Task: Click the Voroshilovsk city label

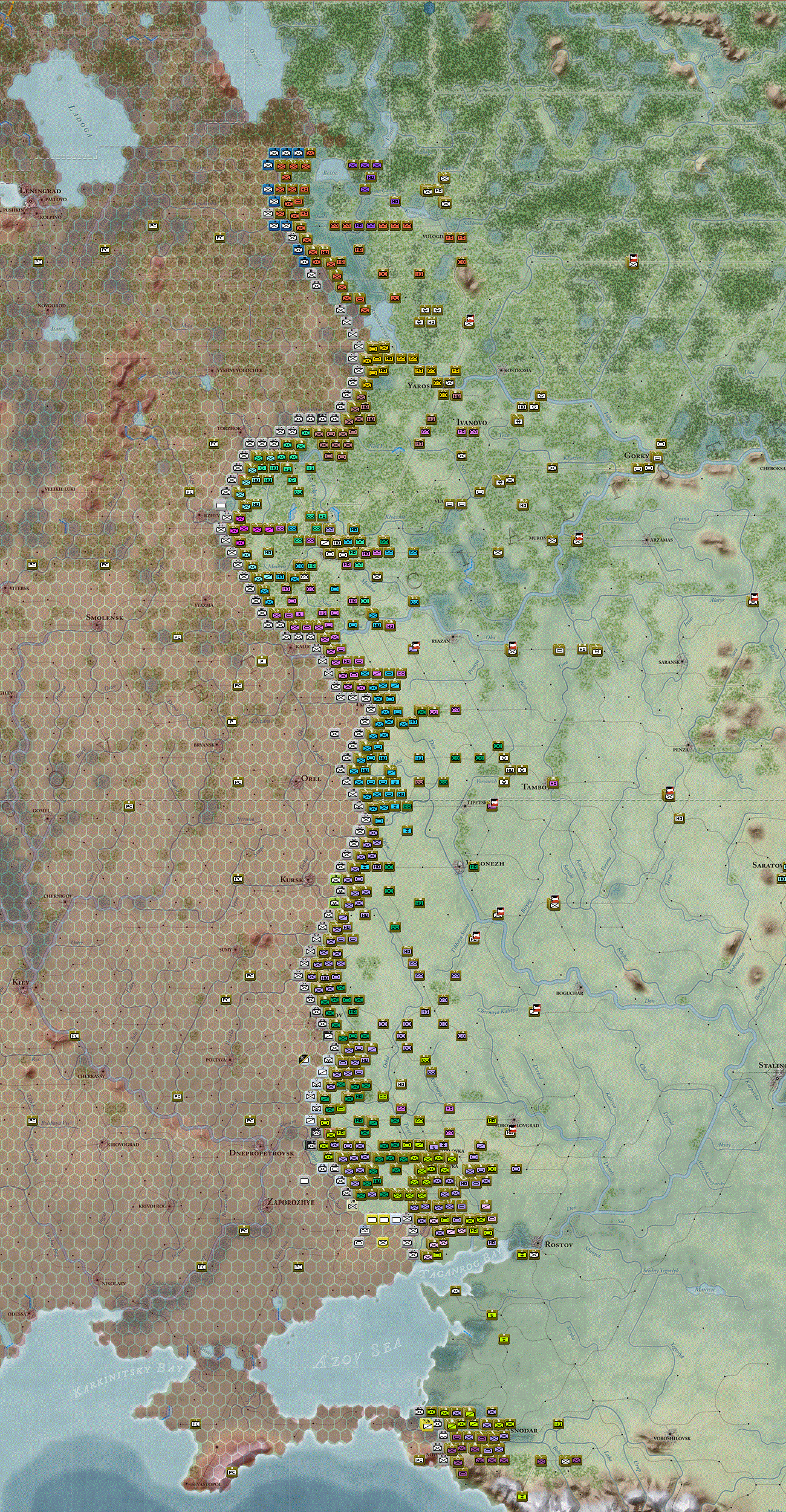Action: point(672,1438)
